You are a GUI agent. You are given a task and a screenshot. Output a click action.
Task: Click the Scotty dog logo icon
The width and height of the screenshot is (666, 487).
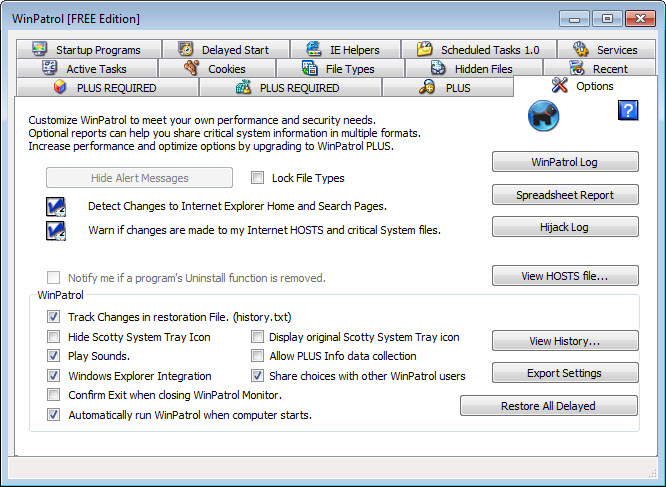click(543, 116)
